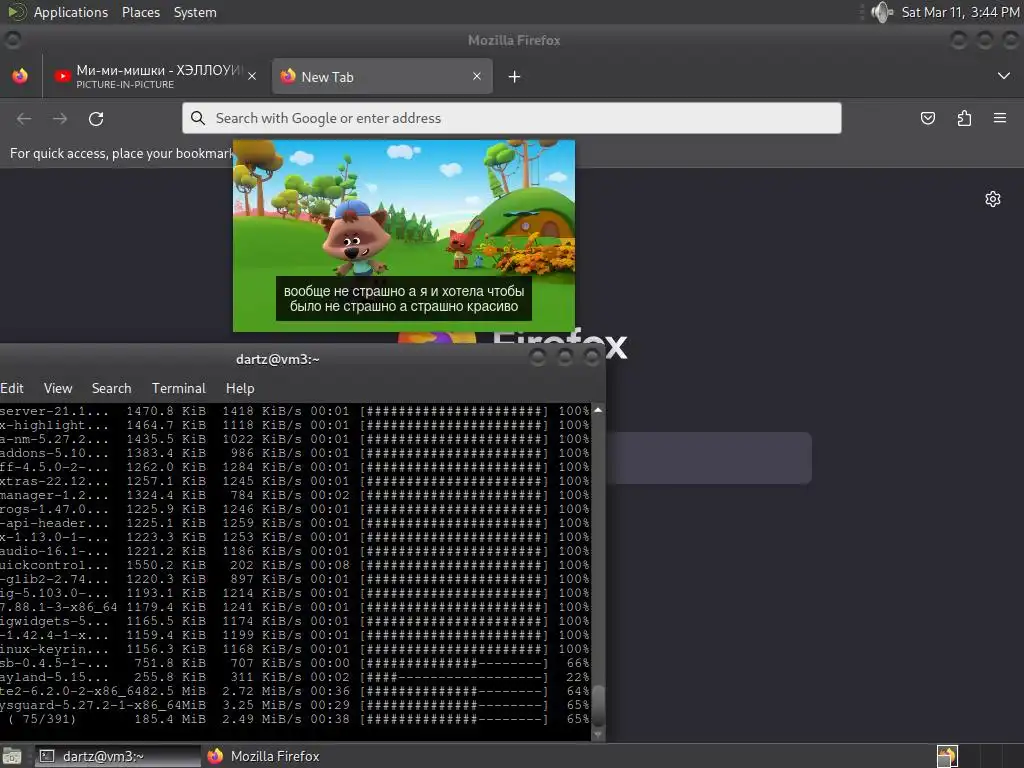Image resolution: width=1024 pixels, height=768 pixels.
Task: Click the 'ayland-5.15...' 22% terminal line
Action: pos(294,677)
